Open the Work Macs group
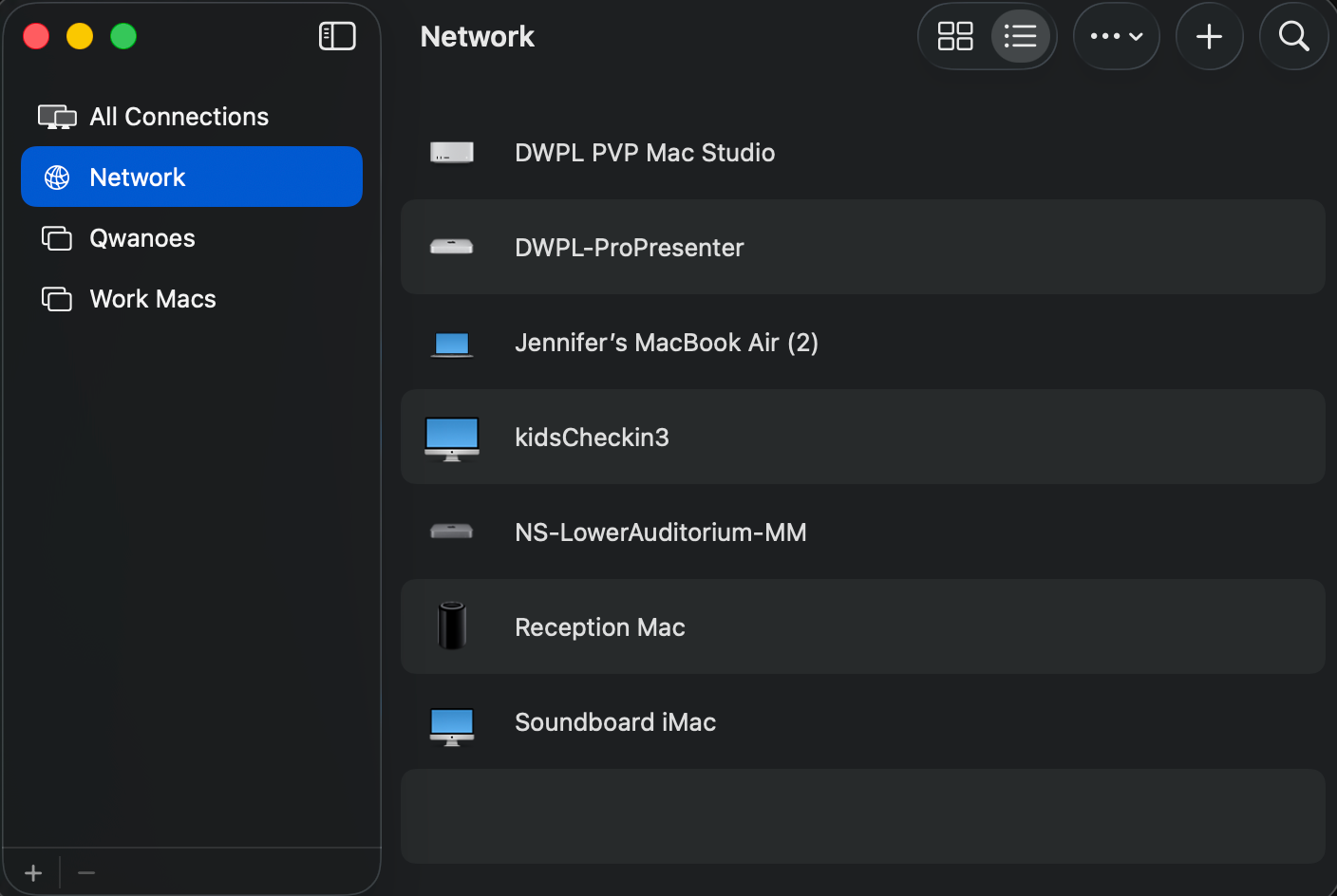The width and height of the screenshot is (1337, 896). pyautogui.click(x=192, y=299)
